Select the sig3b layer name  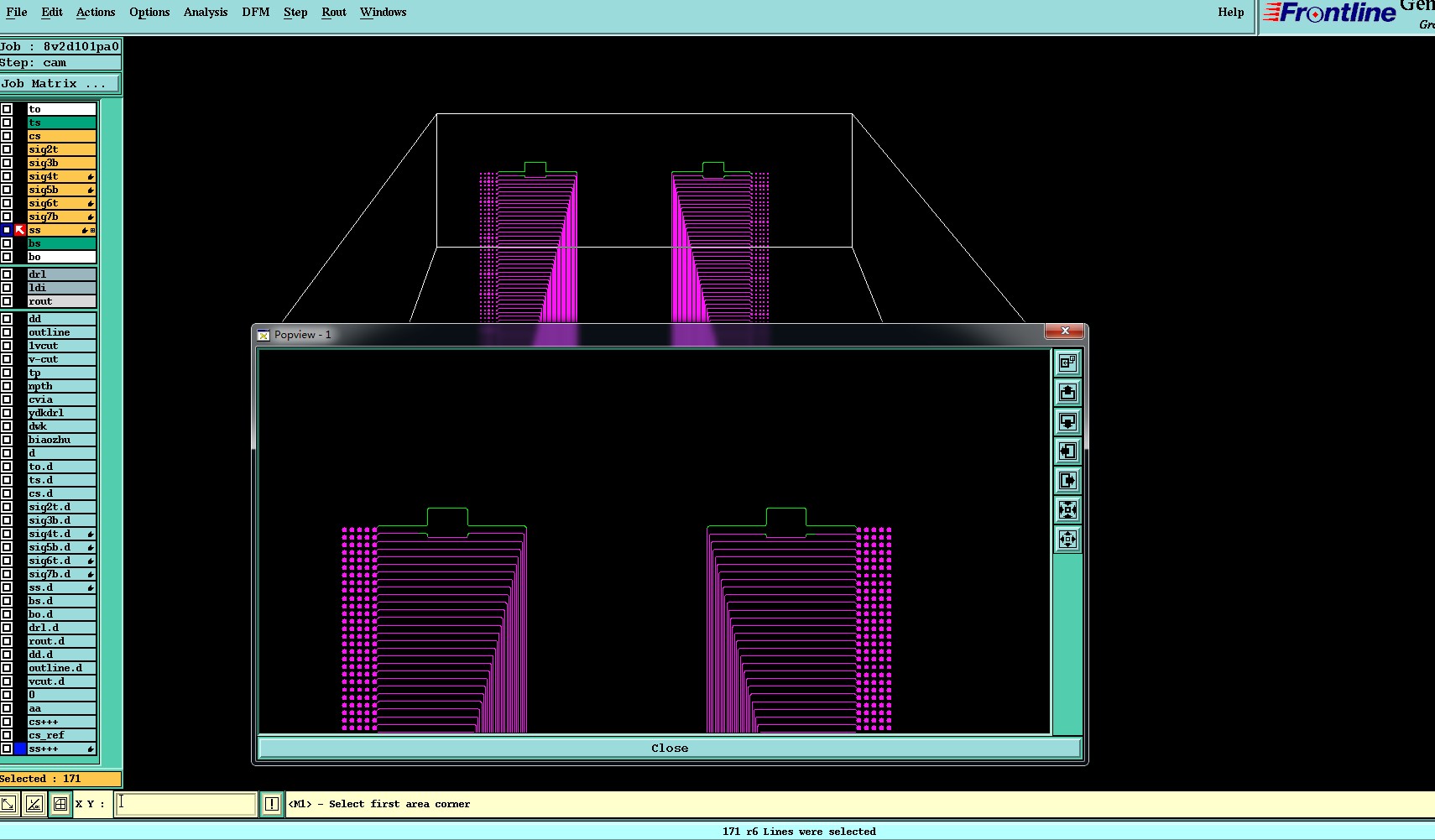(x=62, y=163)
